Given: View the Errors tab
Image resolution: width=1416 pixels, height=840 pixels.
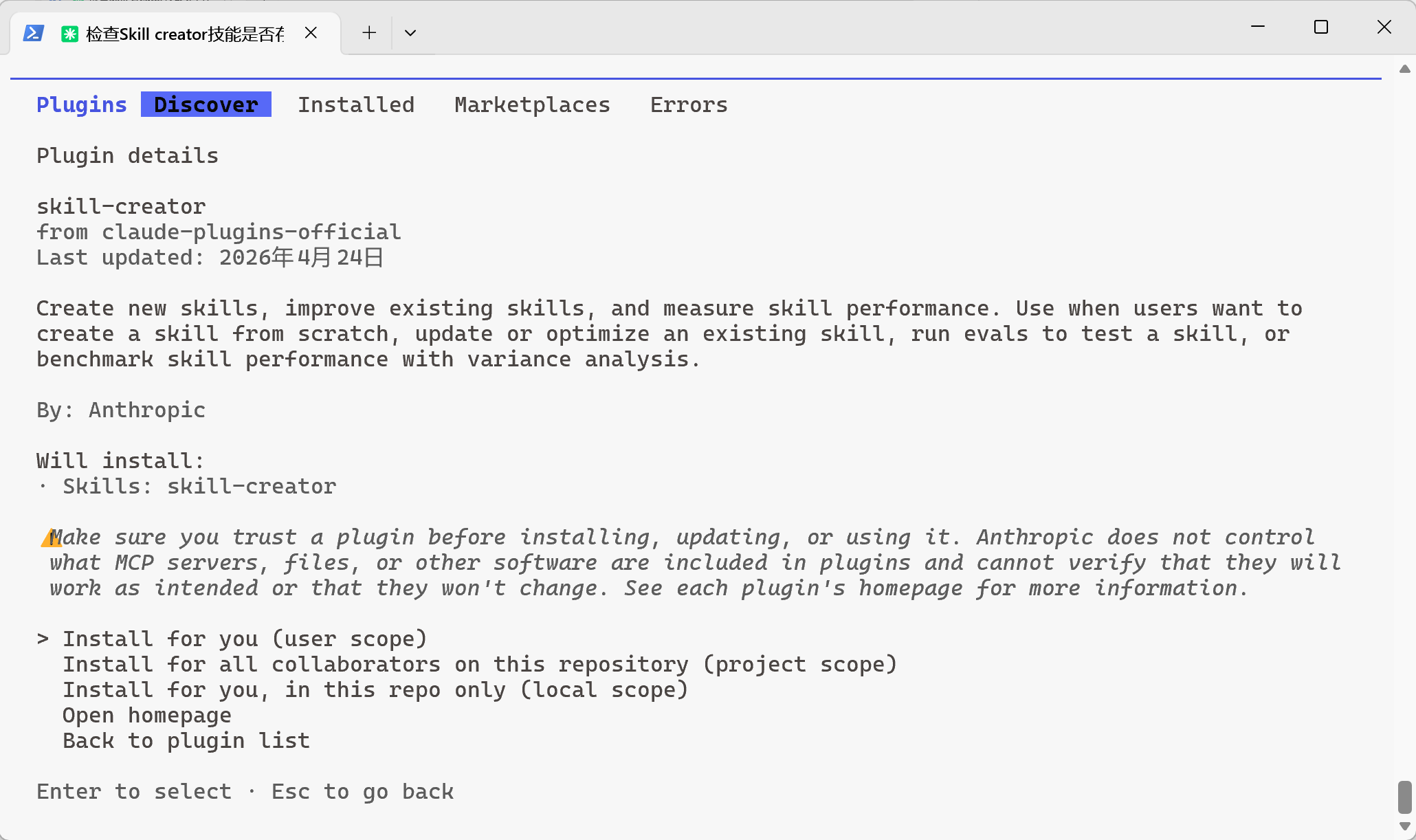Looking at the screenshot, I should tap(689, 104).
